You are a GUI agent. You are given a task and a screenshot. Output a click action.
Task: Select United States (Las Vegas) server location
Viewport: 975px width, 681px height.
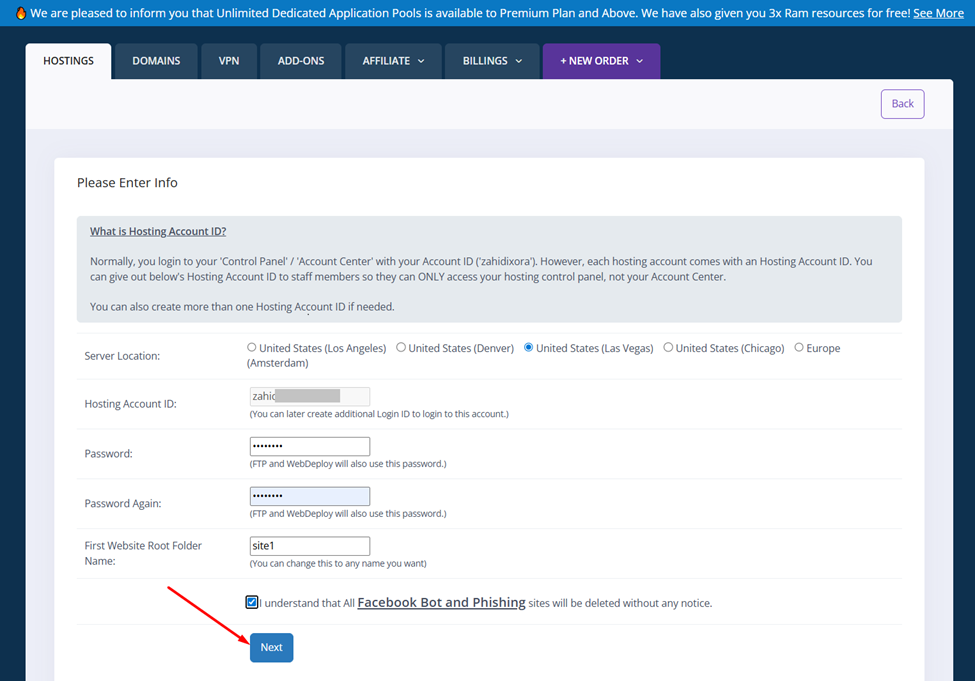tap(529, 348)
